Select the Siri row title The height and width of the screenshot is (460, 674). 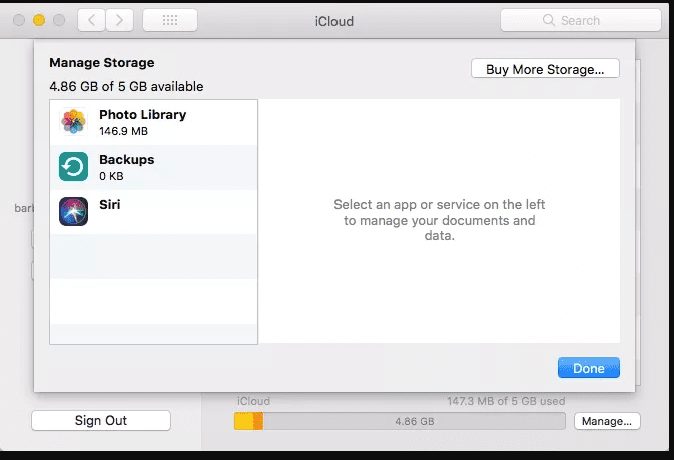pos(110,204)
